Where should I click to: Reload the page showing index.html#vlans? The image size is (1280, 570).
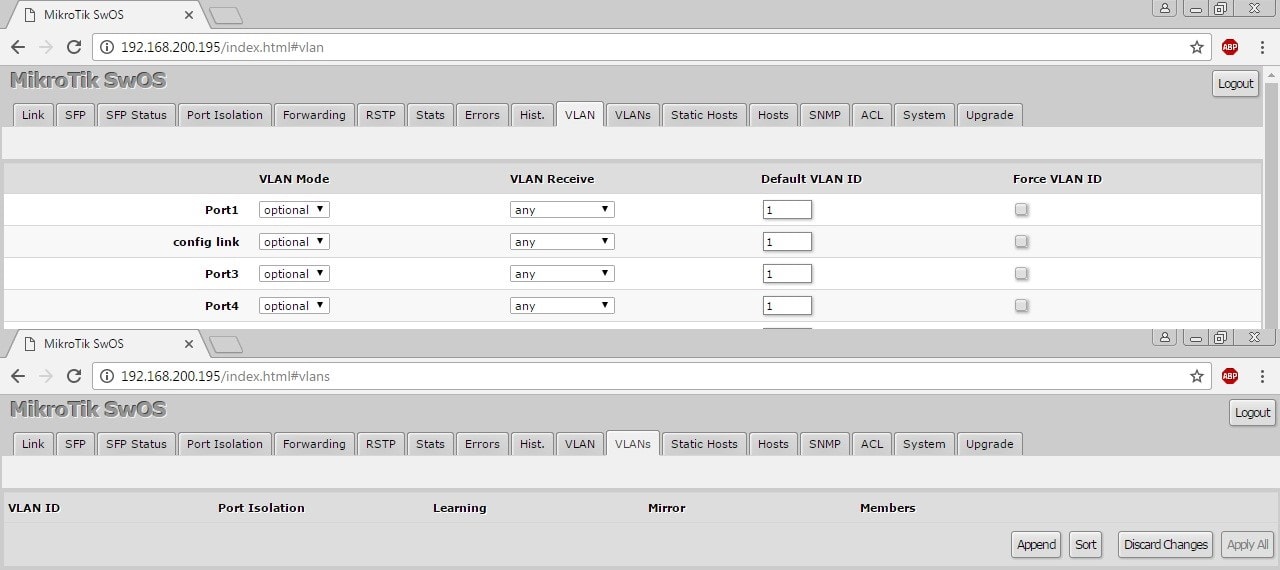73,376
